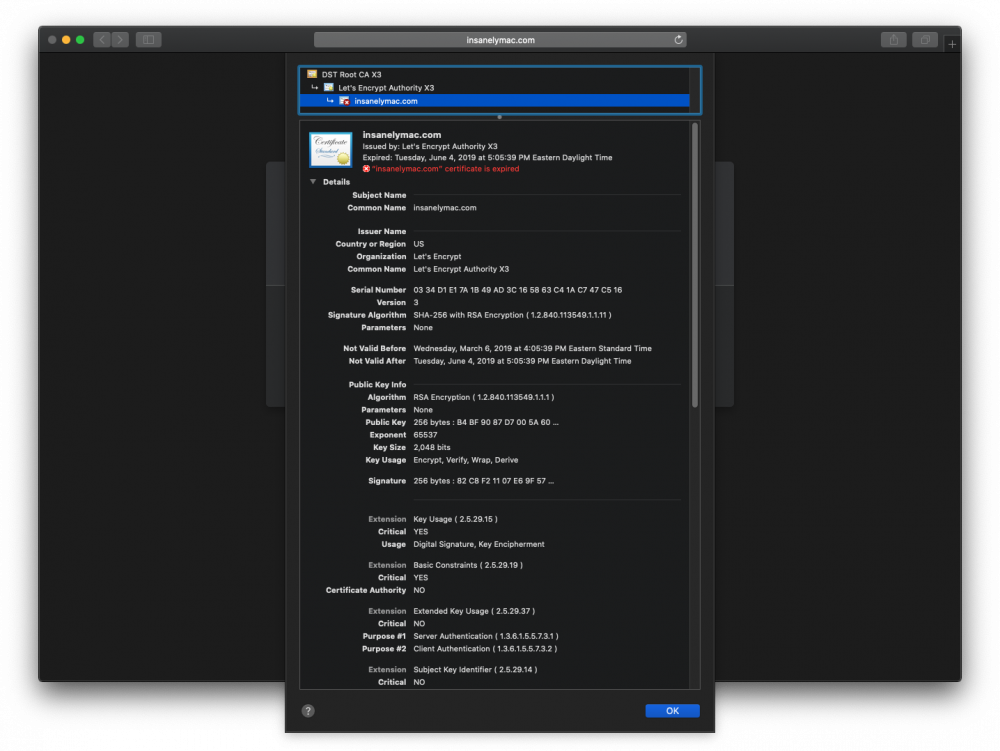Go back with the Safari back arrow
Viewport: 1000px width, 751px height.
[102, 40]
